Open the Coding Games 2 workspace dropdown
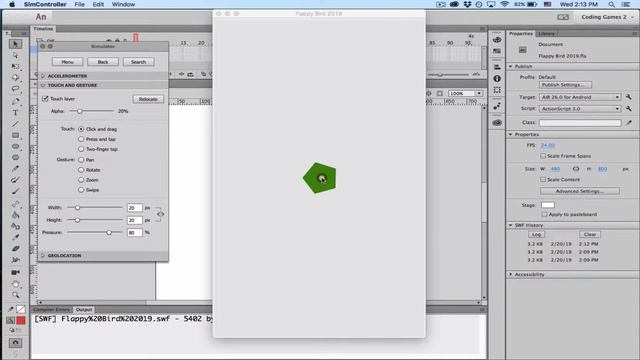Viewport: 640px width, 360px height. pyautogui.click(x=607, y=17)
